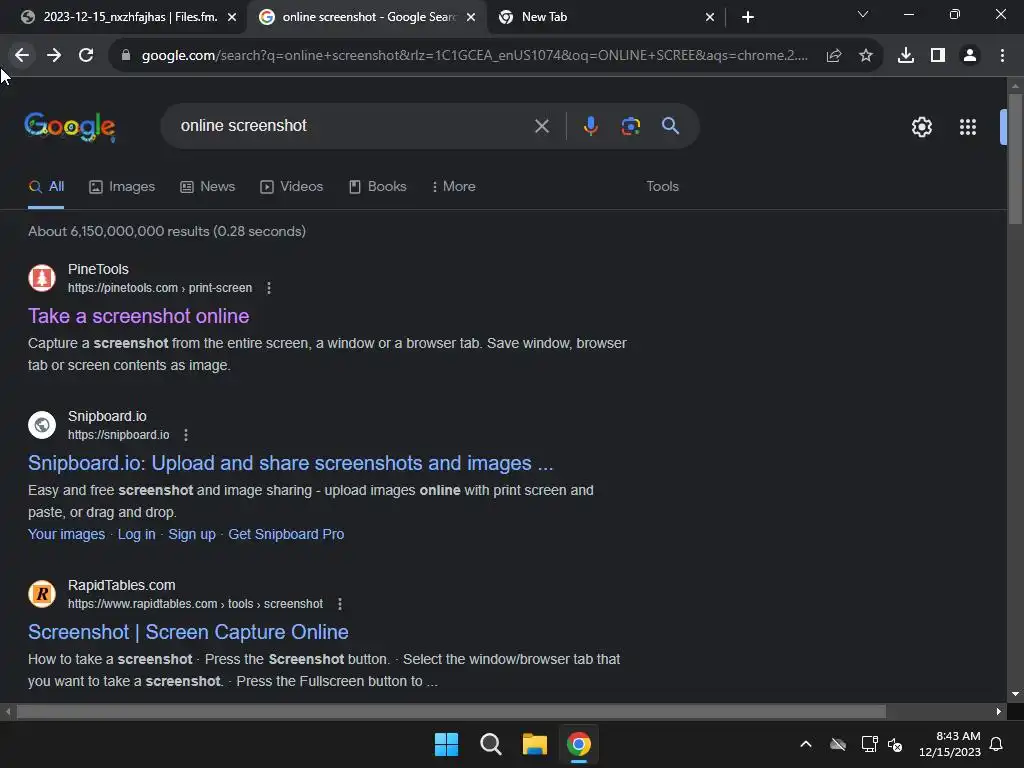Viewport: 1024px width, 768px height.
Task: Bookmark this page with the star icon
Action: pyautogui.click(x=866, y=56)
